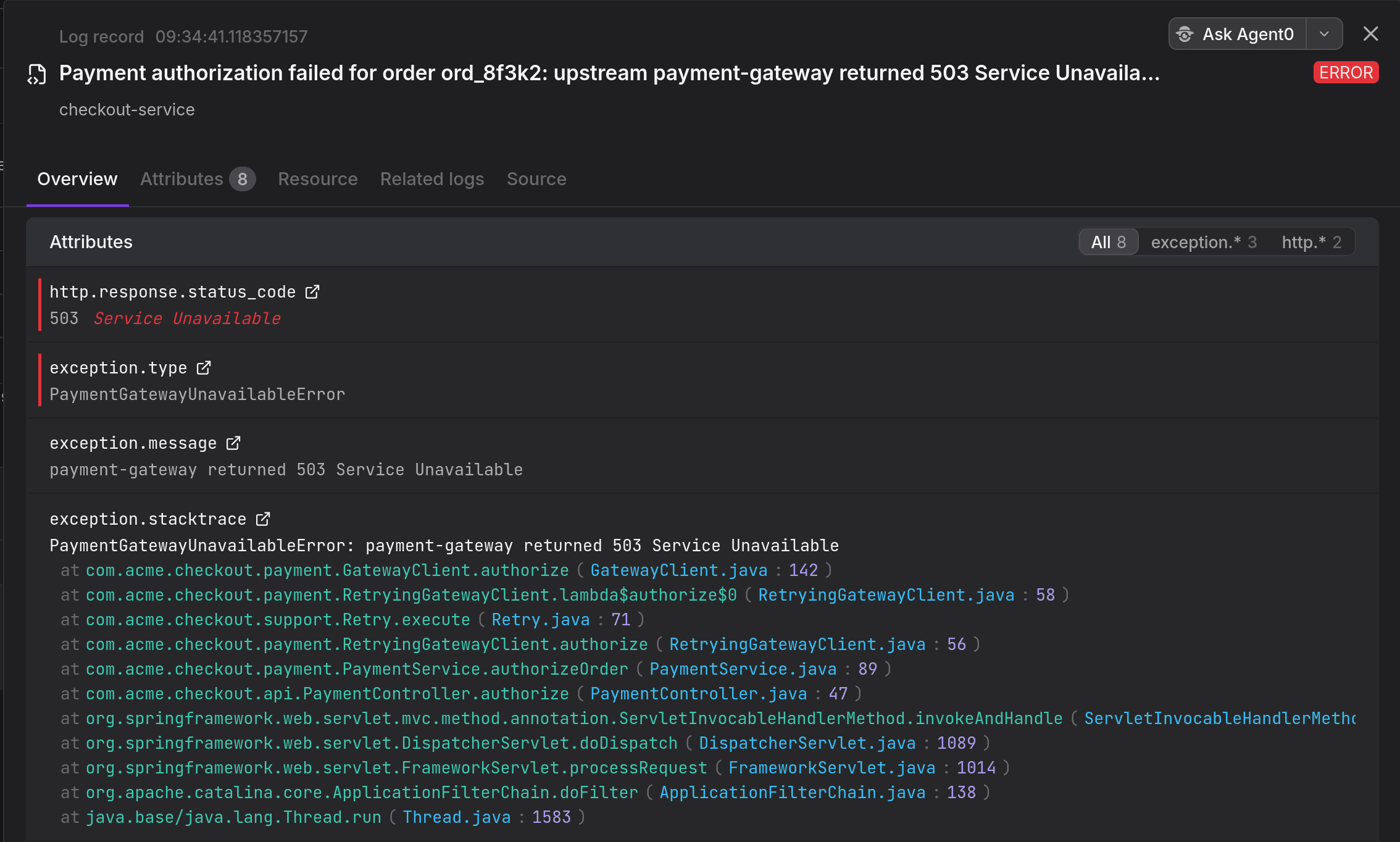This screenshot has width=1400, height=842.
Task: Click the DispatcherServlet.java file link
Action: click(x=807, y=743)
